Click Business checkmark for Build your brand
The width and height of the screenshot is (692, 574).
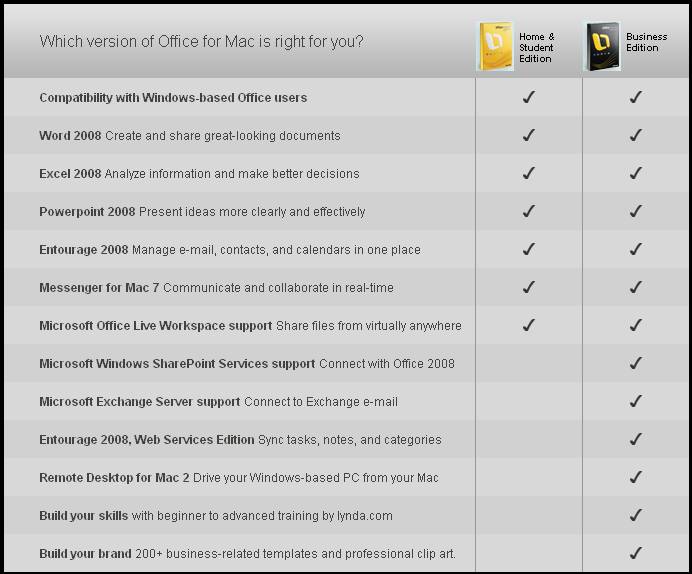(636, 553)
